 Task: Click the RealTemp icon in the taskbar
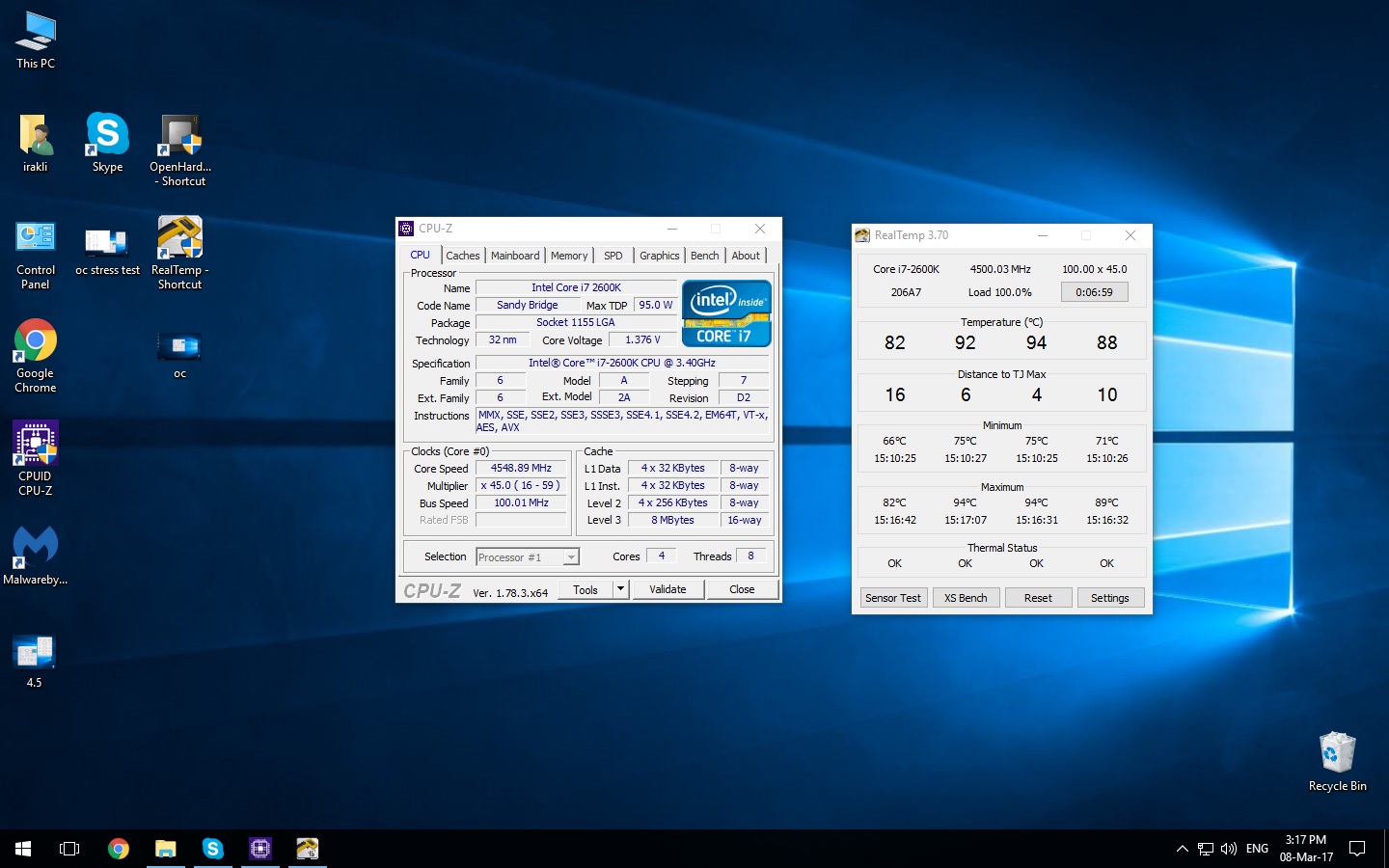tap(307, 849)
